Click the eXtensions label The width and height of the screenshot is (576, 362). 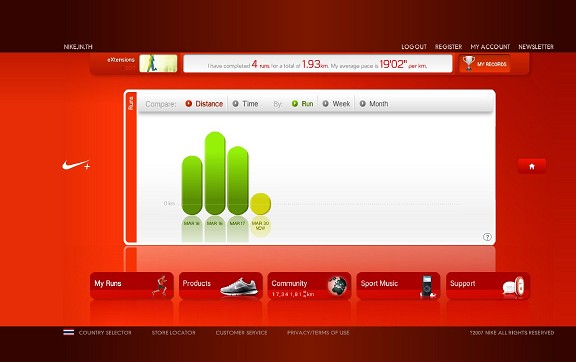121,60
